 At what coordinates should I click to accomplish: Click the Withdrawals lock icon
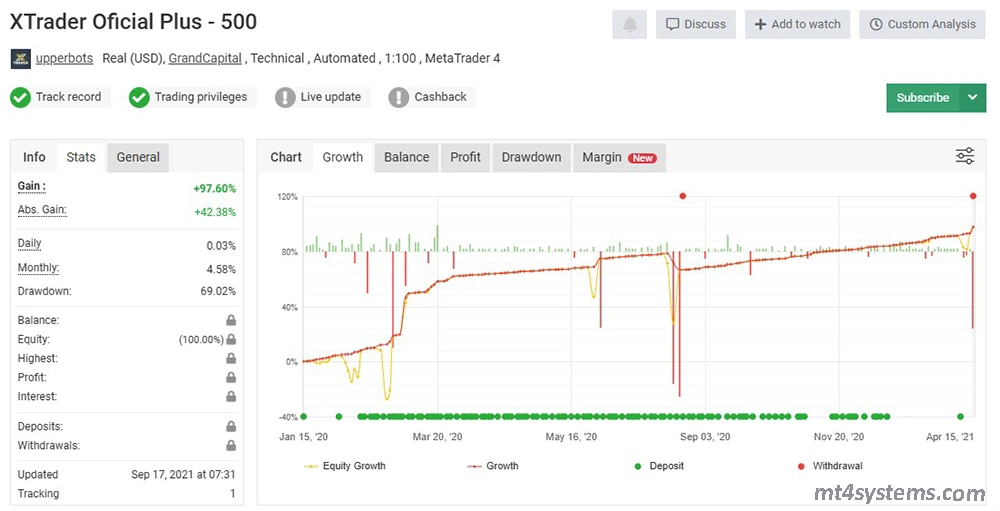[231, 445]
